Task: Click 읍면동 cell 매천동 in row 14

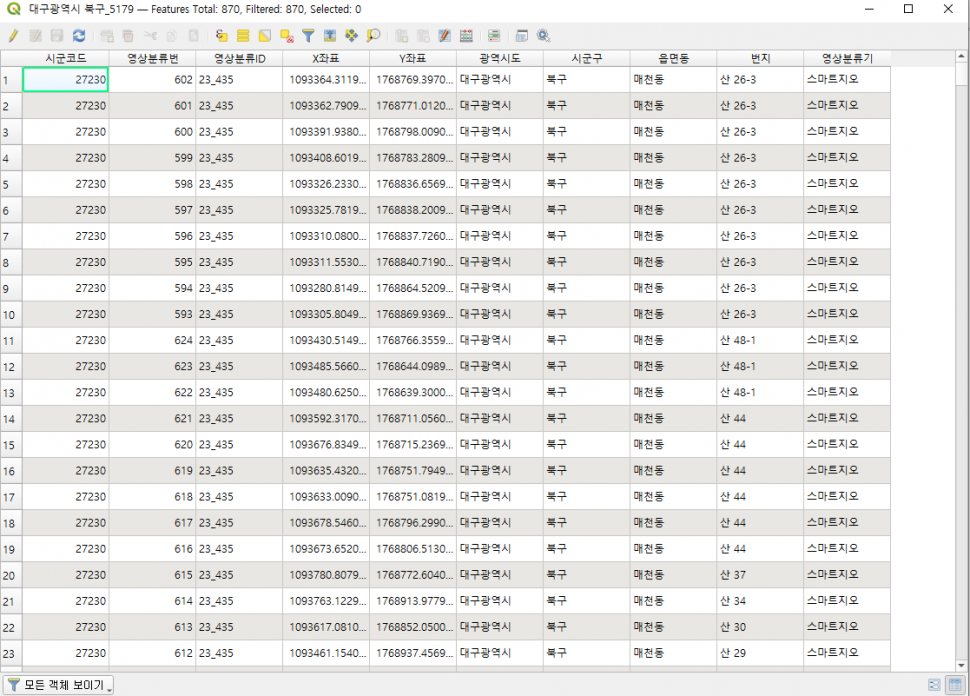Action: (x=673, y=419)
